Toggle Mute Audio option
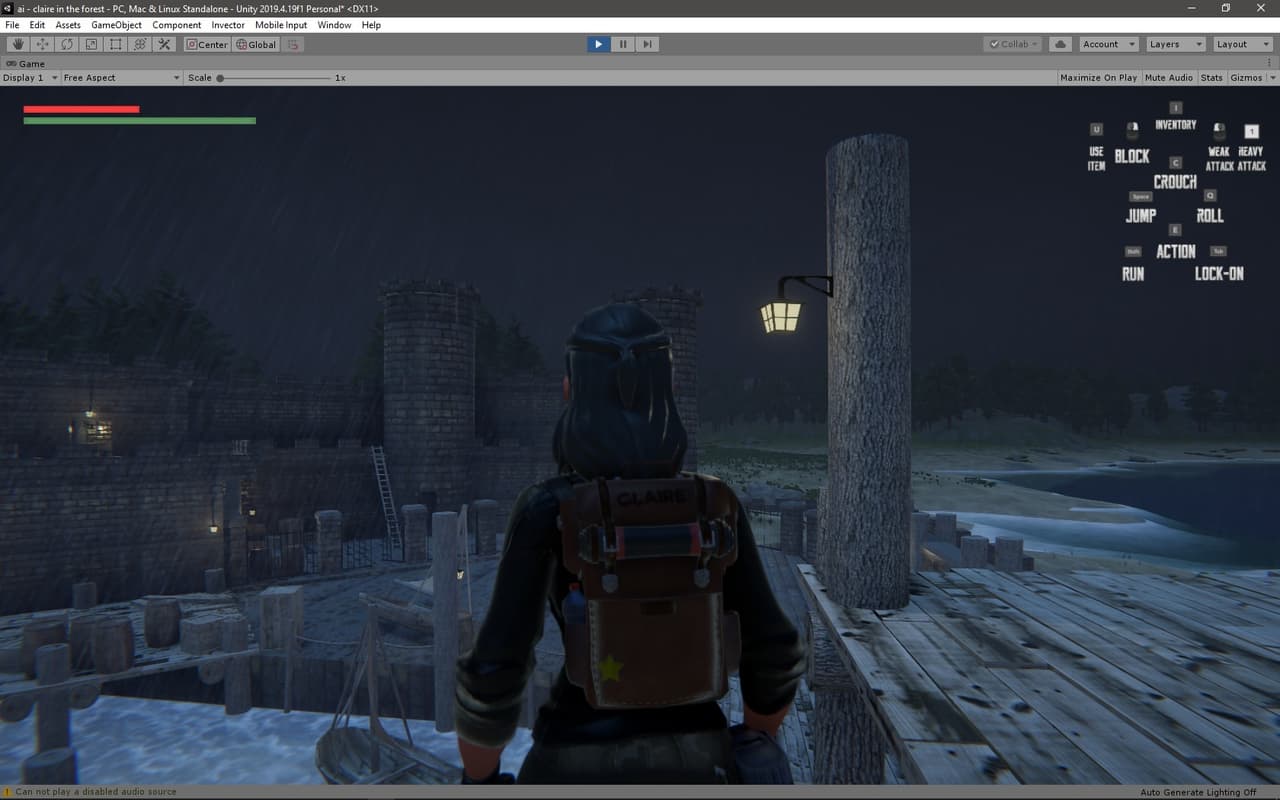The height and width of the screenshot is (800, 1280). tap(1168, 77)
